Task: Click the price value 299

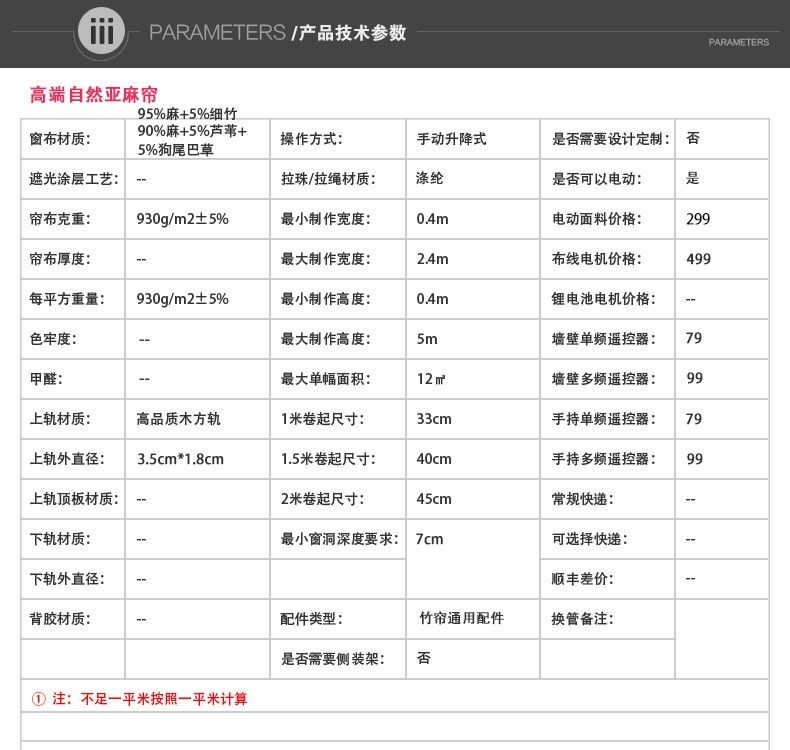Action: (x=698, y=219)
